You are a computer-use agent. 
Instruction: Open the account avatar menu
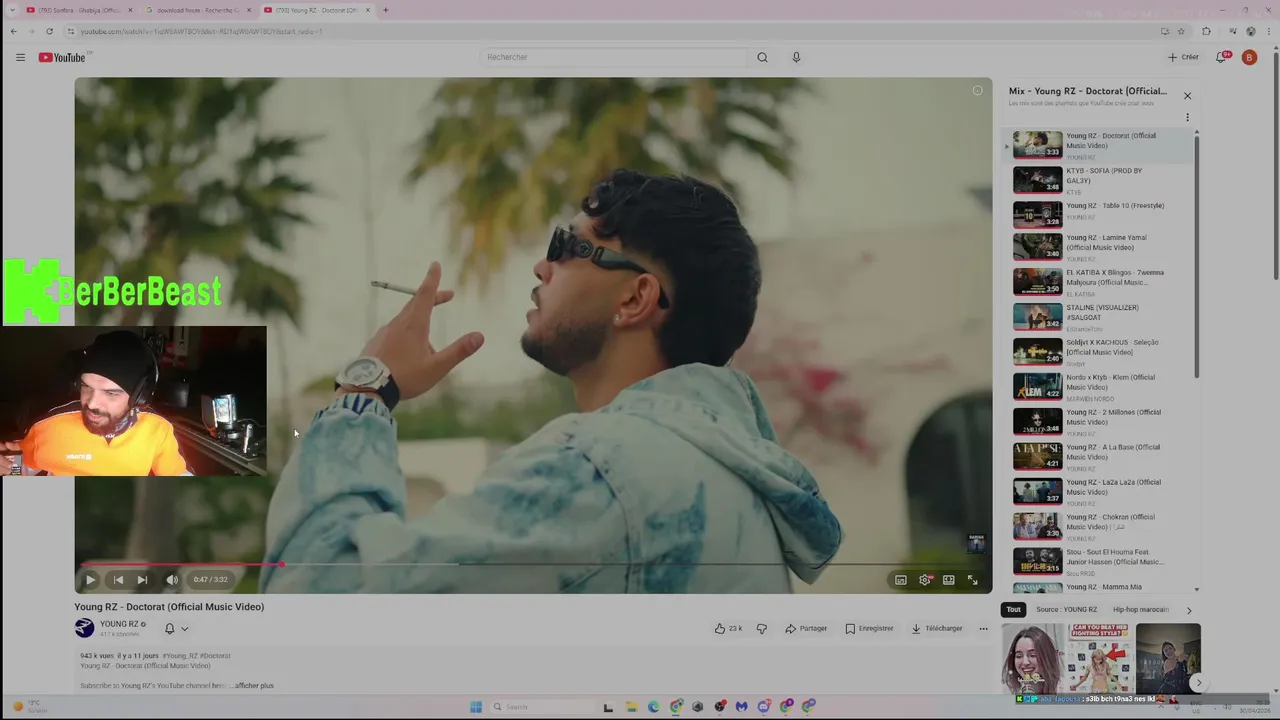pos(1249,57)
